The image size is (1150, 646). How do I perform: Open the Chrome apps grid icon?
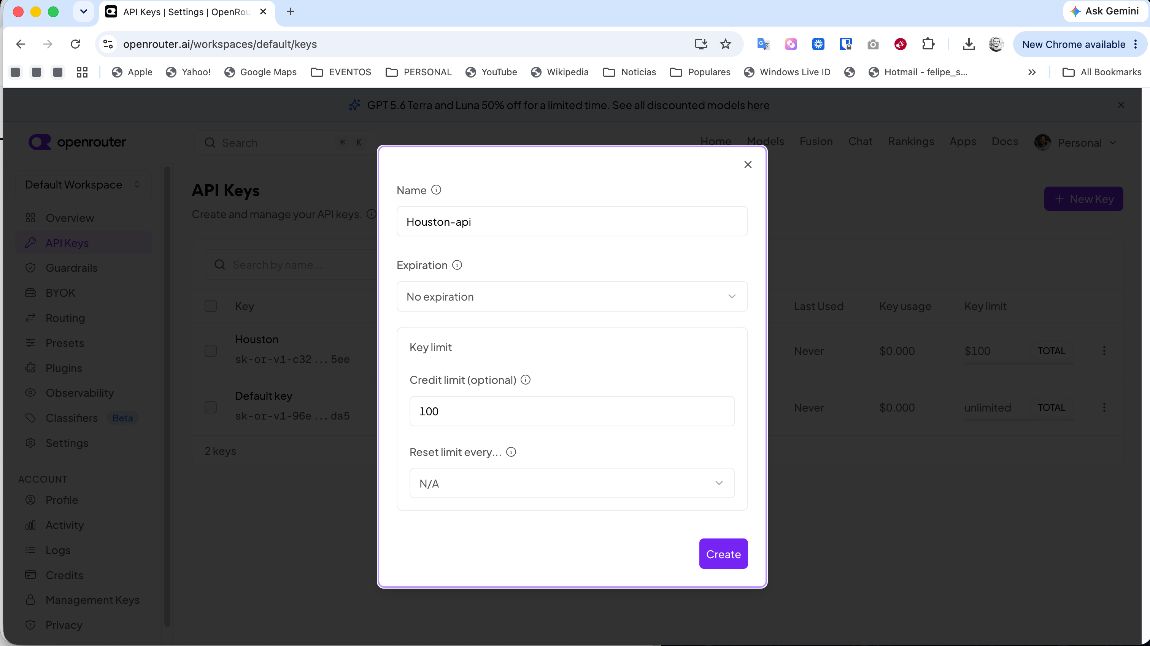[x=82, y=72]
